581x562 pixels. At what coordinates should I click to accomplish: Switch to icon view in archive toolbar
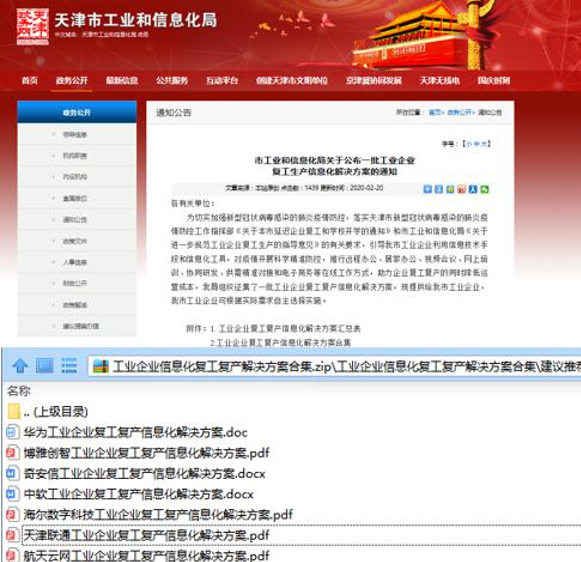(x=44, y=366)
